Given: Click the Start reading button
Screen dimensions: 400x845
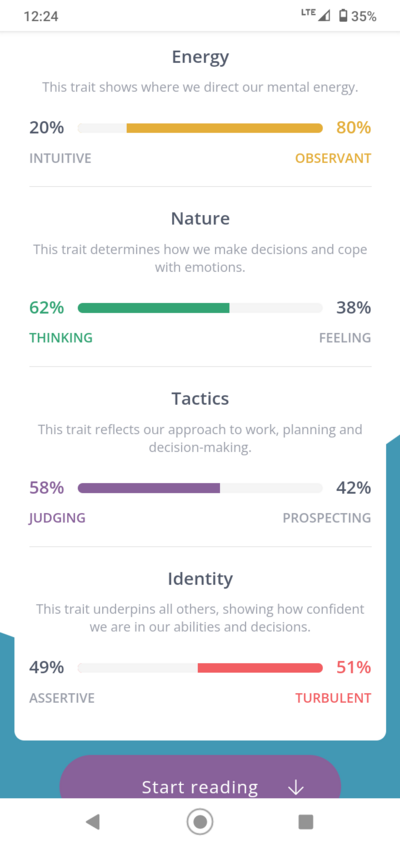Looking at the screenshot, I should click(200, 777).
